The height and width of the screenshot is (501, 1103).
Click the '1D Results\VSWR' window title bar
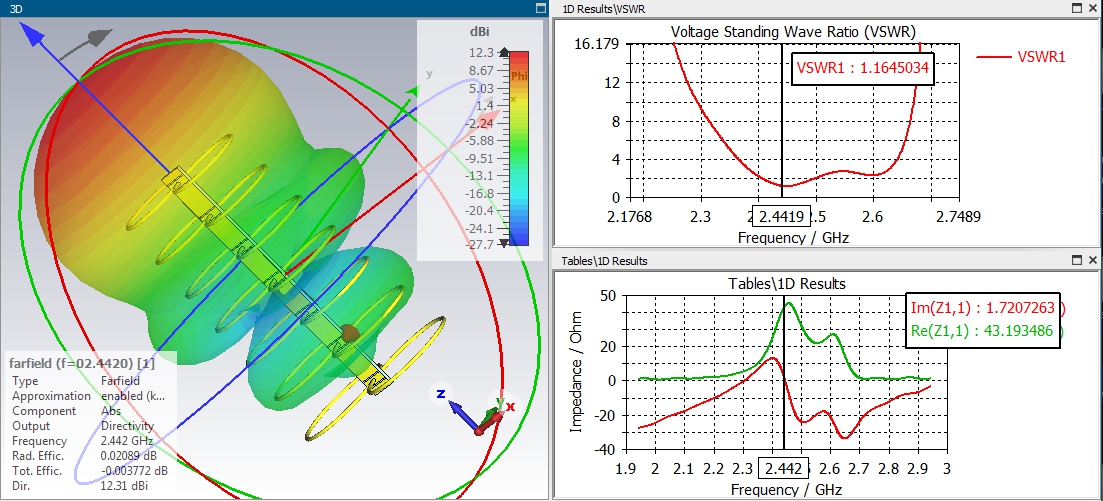pos(827,8)
